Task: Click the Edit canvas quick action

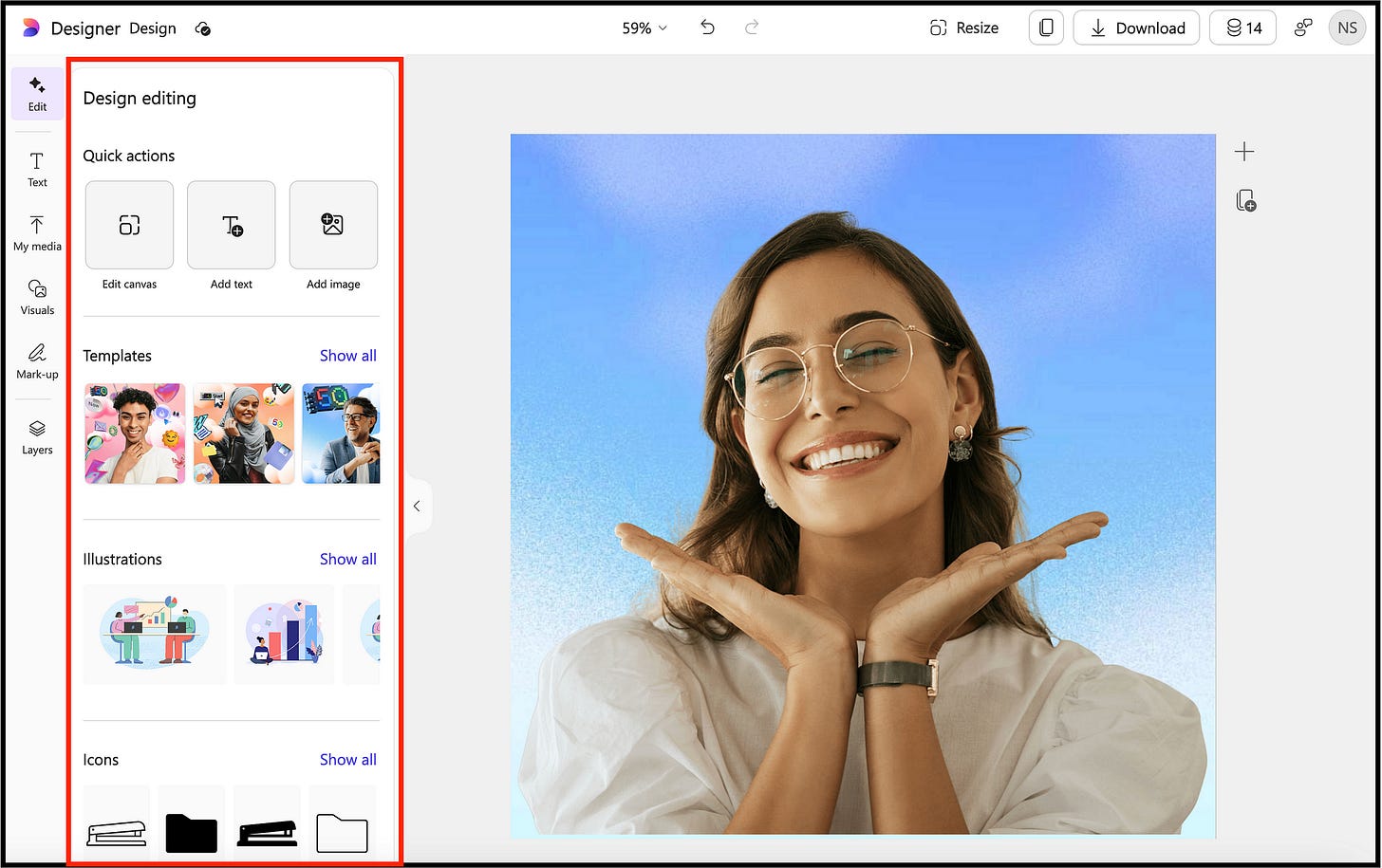Action: click(129, 225)
